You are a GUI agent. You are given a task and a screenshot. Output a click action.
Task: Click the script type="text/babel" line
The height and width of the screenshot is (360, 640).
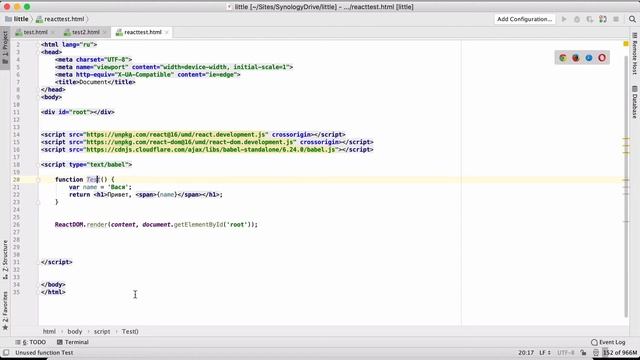tap(86, 164)
